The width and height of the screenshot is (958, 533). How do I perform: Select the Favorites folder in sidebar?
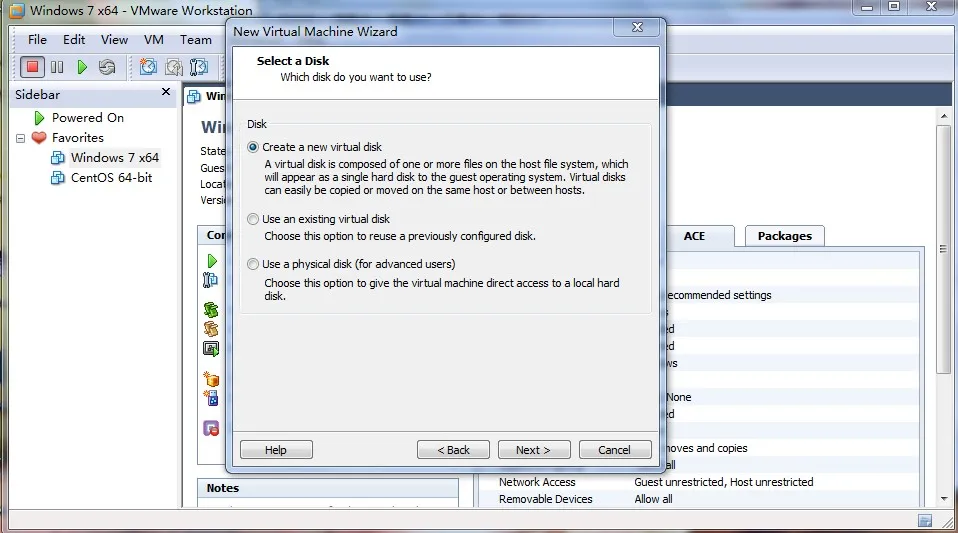click(78, 138)
